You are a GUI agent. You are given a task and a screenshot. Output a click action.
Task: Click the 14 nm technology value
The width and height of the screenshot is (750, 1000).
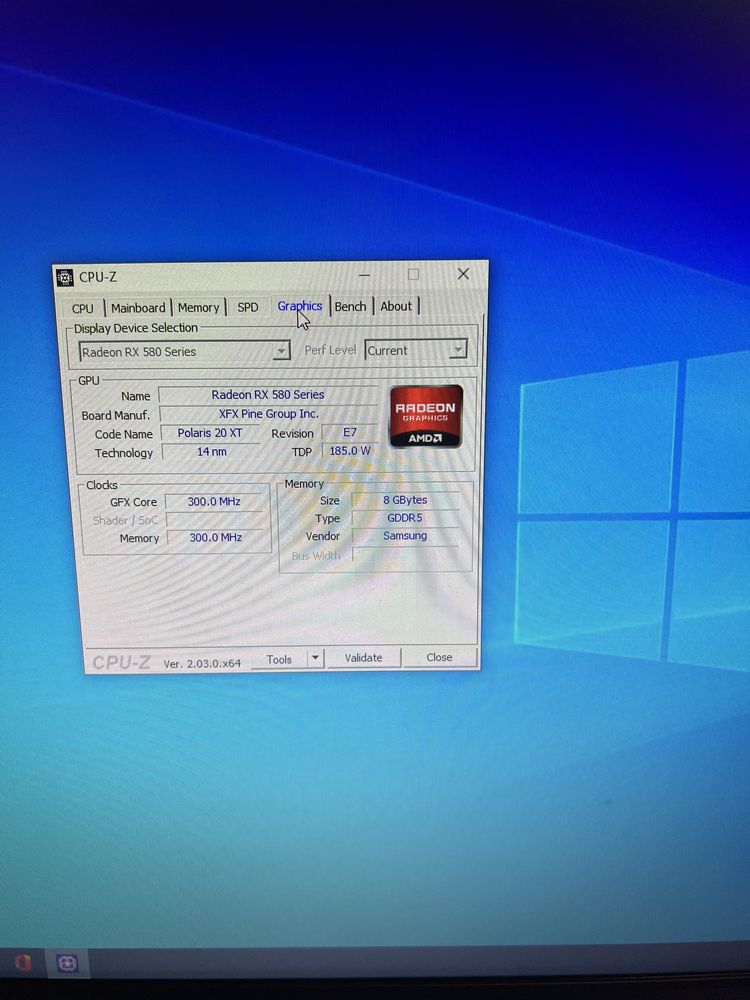(211, 451)
